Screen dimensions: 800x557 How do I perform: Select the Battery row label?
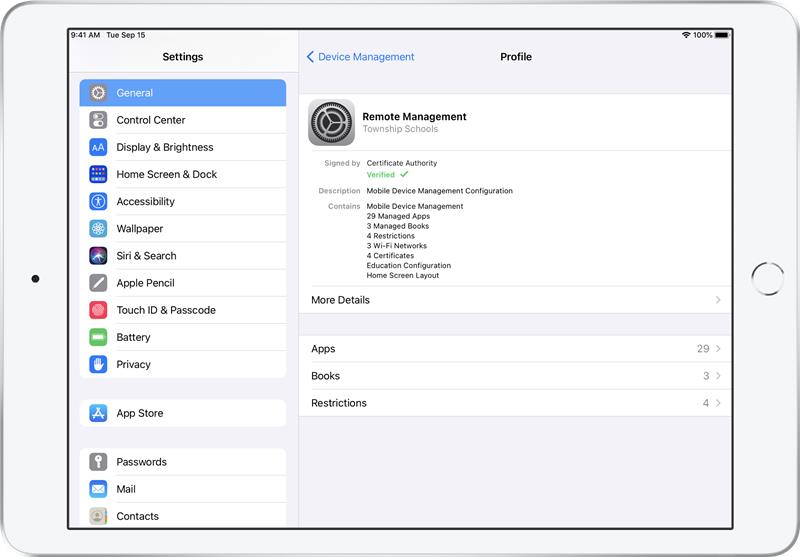coord(133,337)
